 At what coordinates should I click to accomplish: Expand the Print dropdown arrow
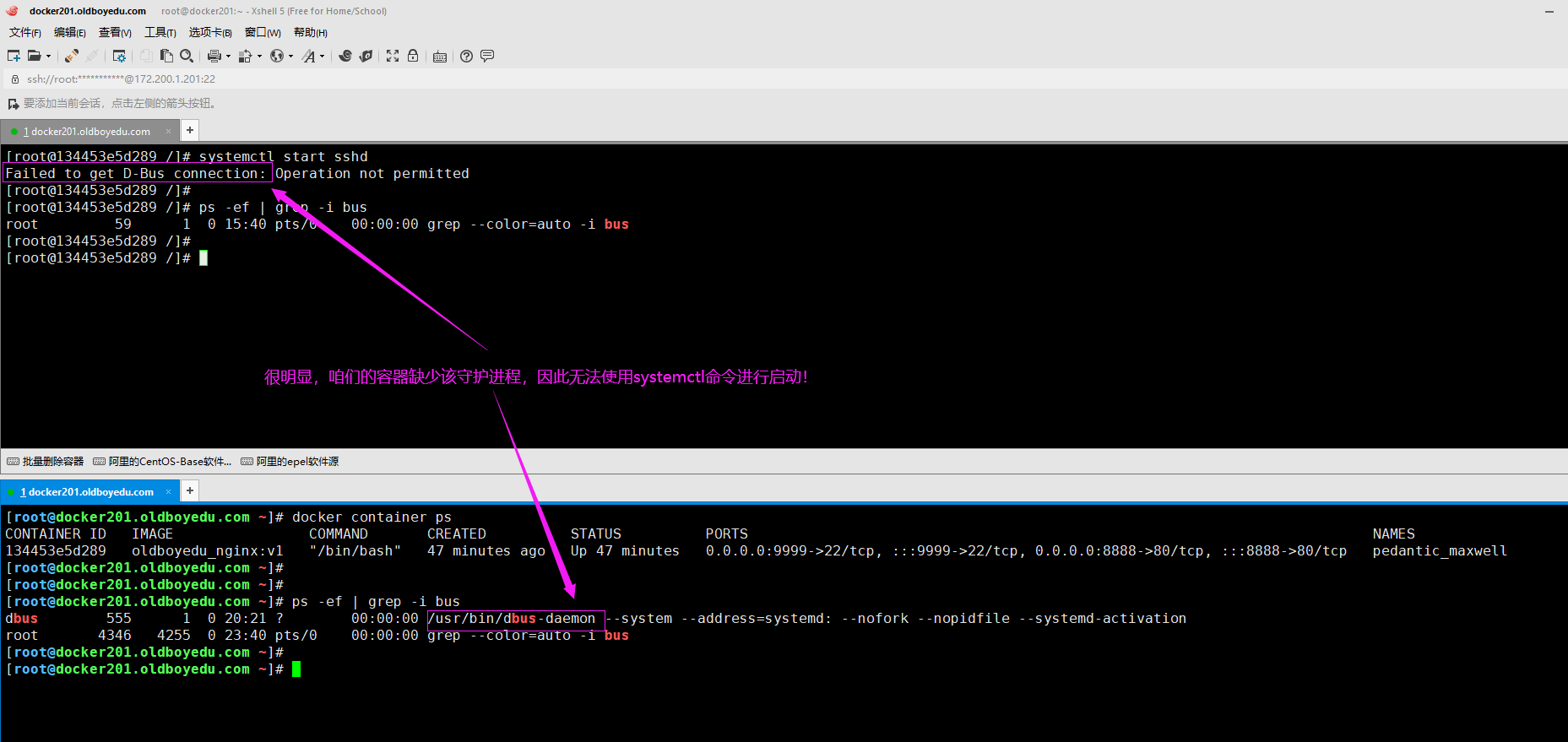pos(228,57)
